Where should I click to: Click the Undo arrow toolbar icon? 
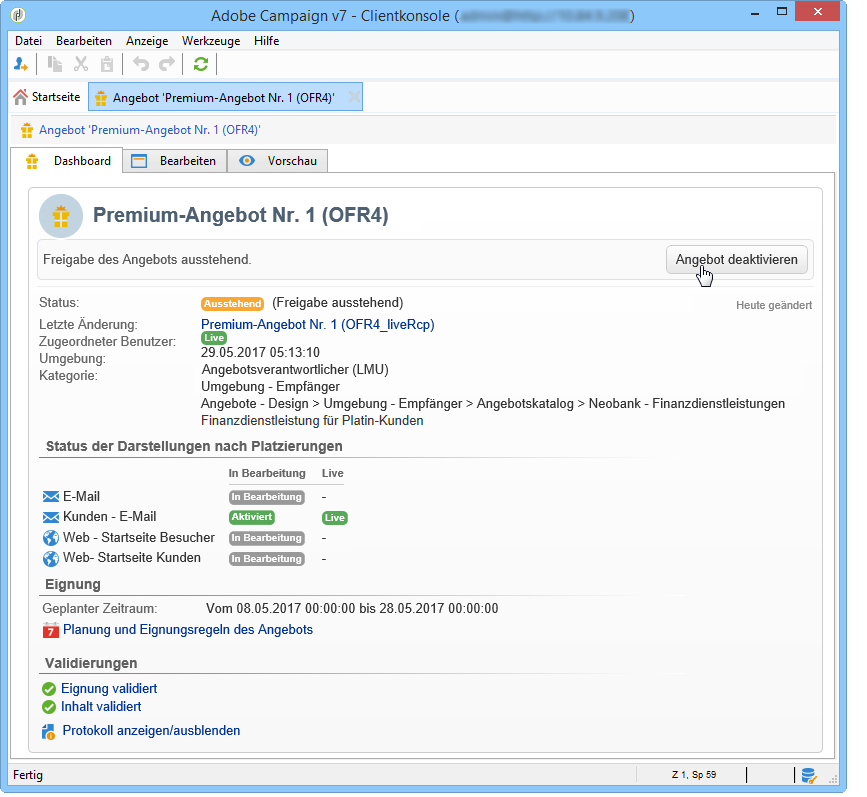(x=140, y=64)
